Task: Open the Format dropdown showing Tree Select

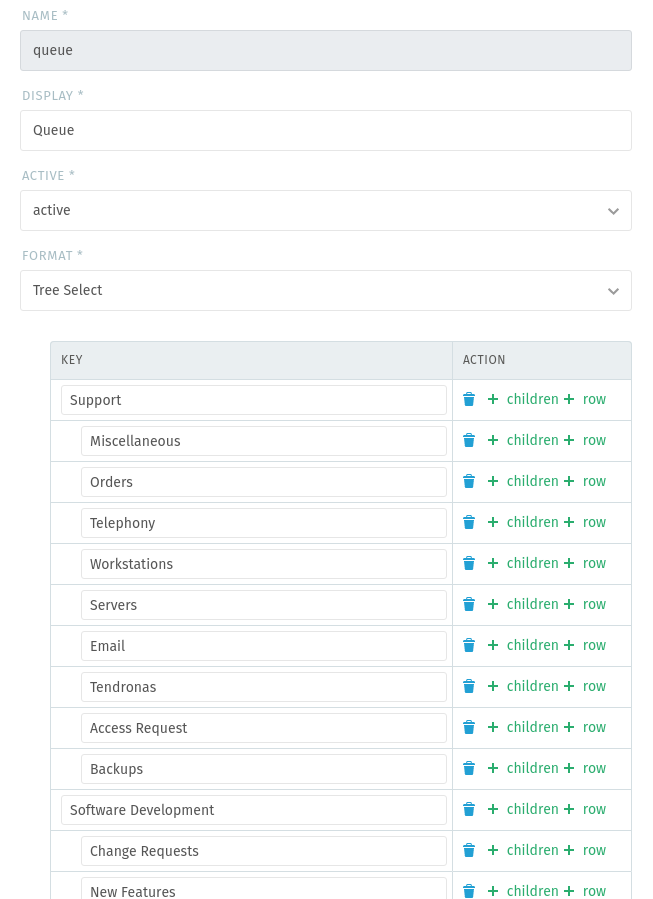Action: pyautogui.click(x=326, y=291)
